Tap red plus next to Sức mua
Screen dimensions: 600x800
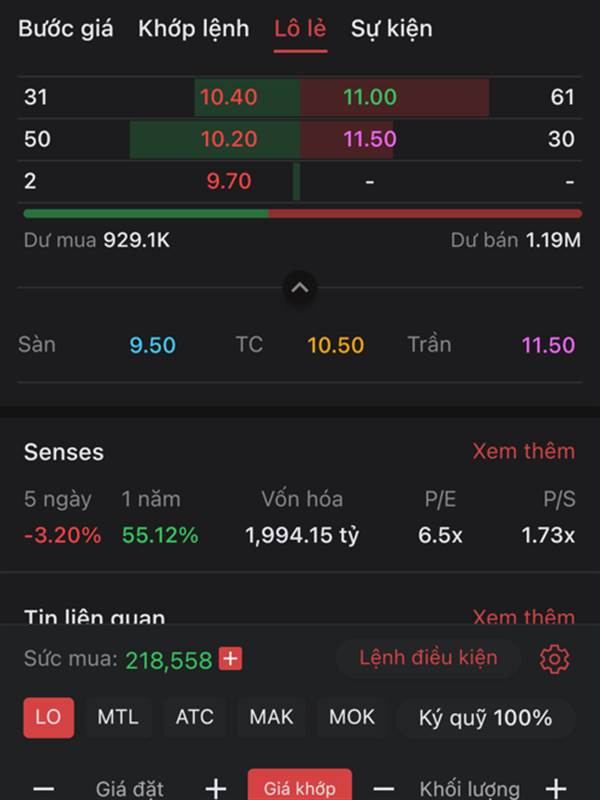point(230,659)
